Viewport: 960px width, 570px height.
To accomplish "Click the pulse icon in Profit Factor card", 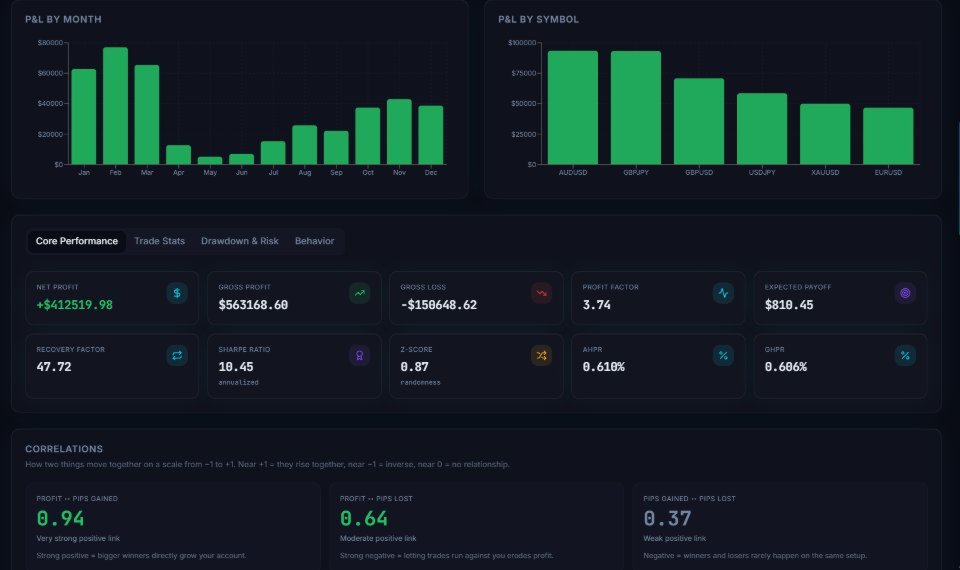I will click(x=723, y=293).
